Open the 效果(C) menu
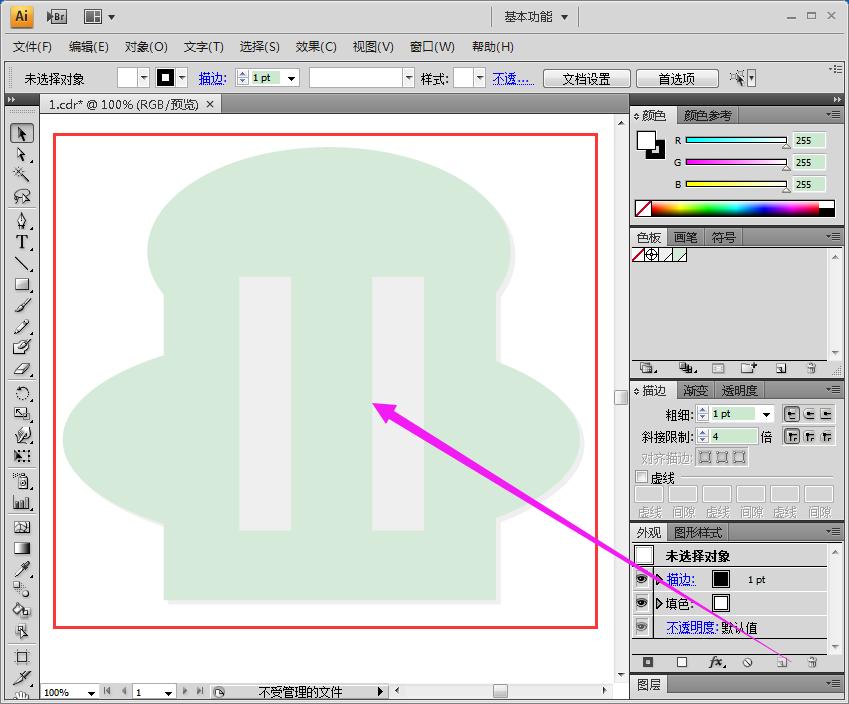 (316, 47)
